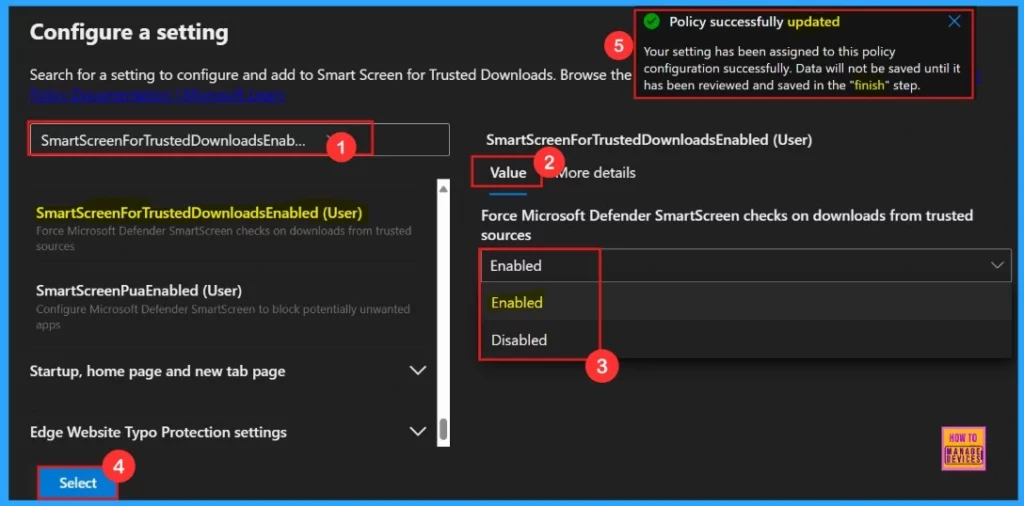
Task: Open the Policy Documentation Microsoft Learn link
Action: 157,95
